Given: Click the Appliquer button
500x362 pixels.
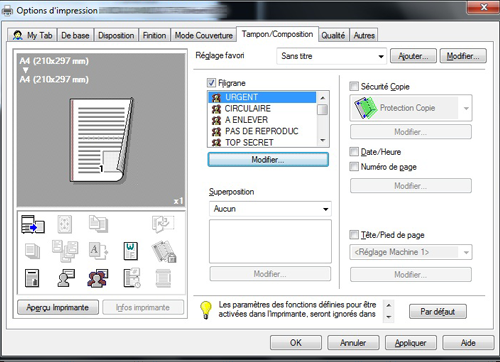Looking at the screenshot, I should click(x=411, y=343).
